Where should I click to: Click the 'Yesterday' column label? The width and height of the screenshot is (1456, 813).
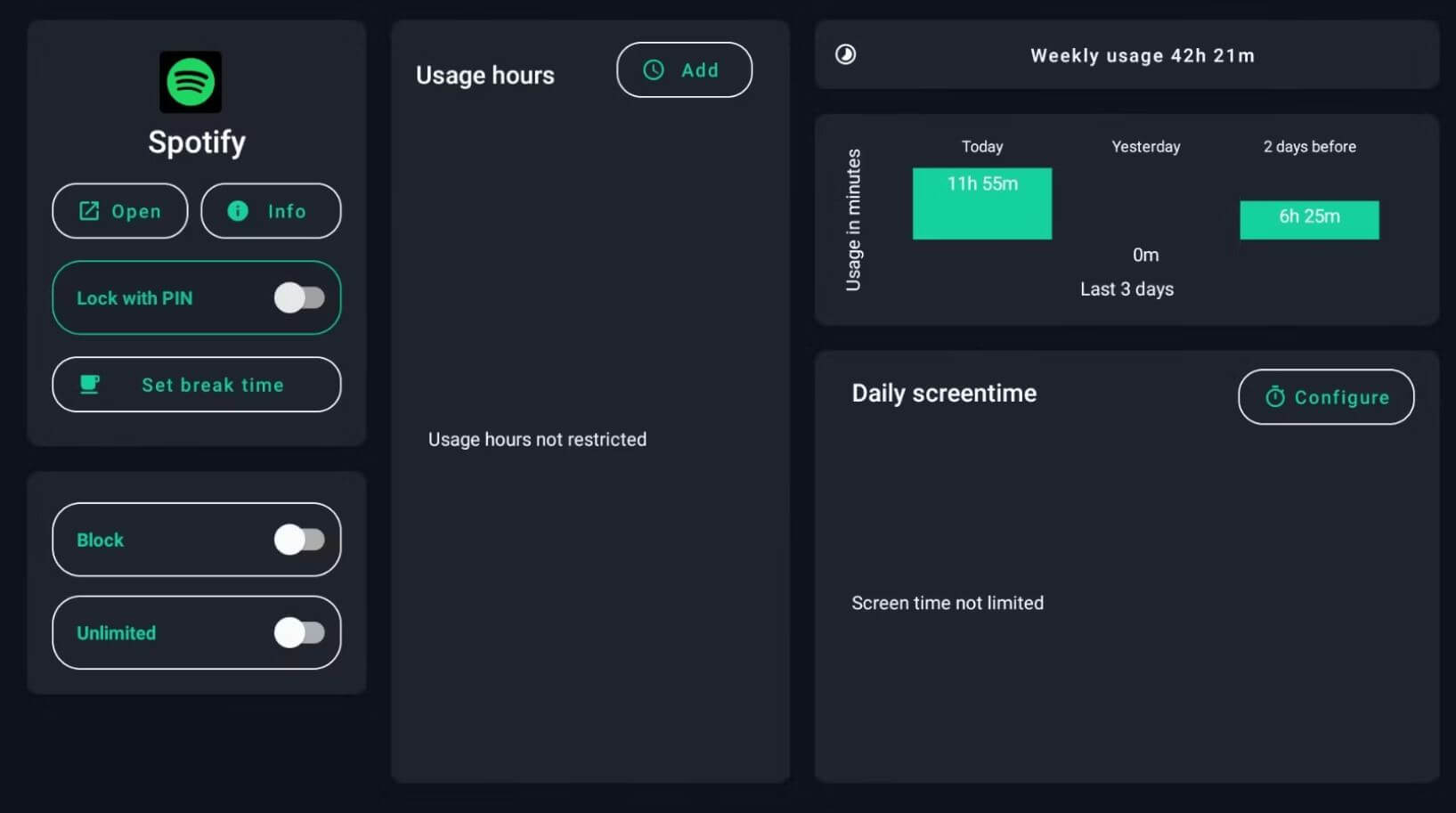(1145, 147)
